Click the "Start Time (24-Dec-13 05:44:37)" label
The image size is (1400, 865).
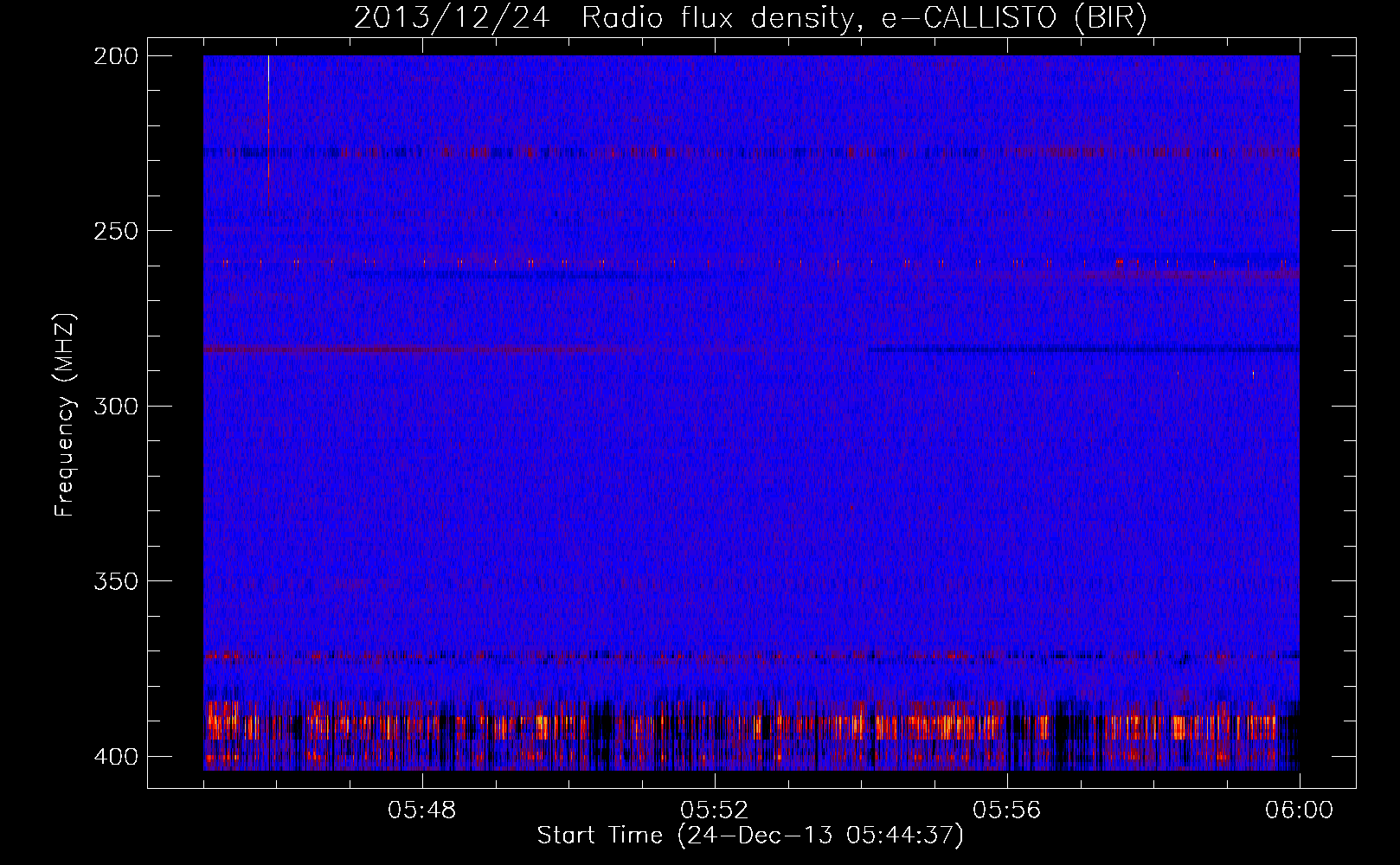pyautogui.click(x=750, y=836)
